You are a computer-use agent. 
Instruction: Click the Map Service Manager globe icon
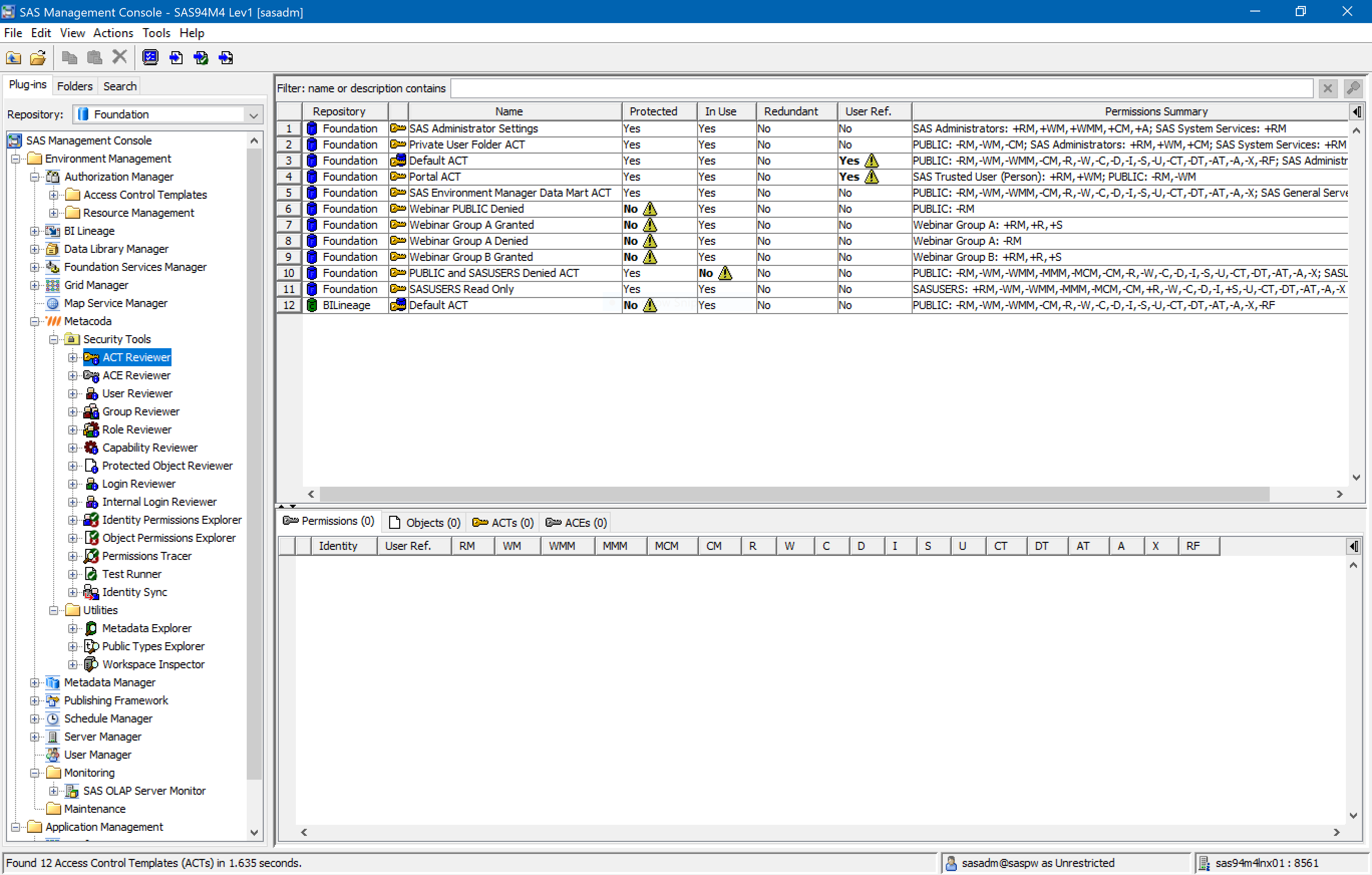(53, 303)
